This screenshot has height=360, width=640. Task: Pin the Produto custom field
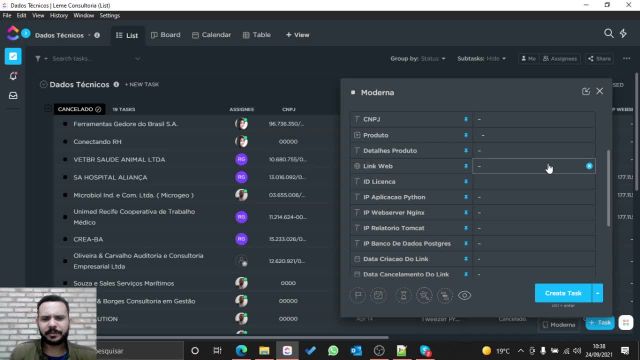(466, 135)
